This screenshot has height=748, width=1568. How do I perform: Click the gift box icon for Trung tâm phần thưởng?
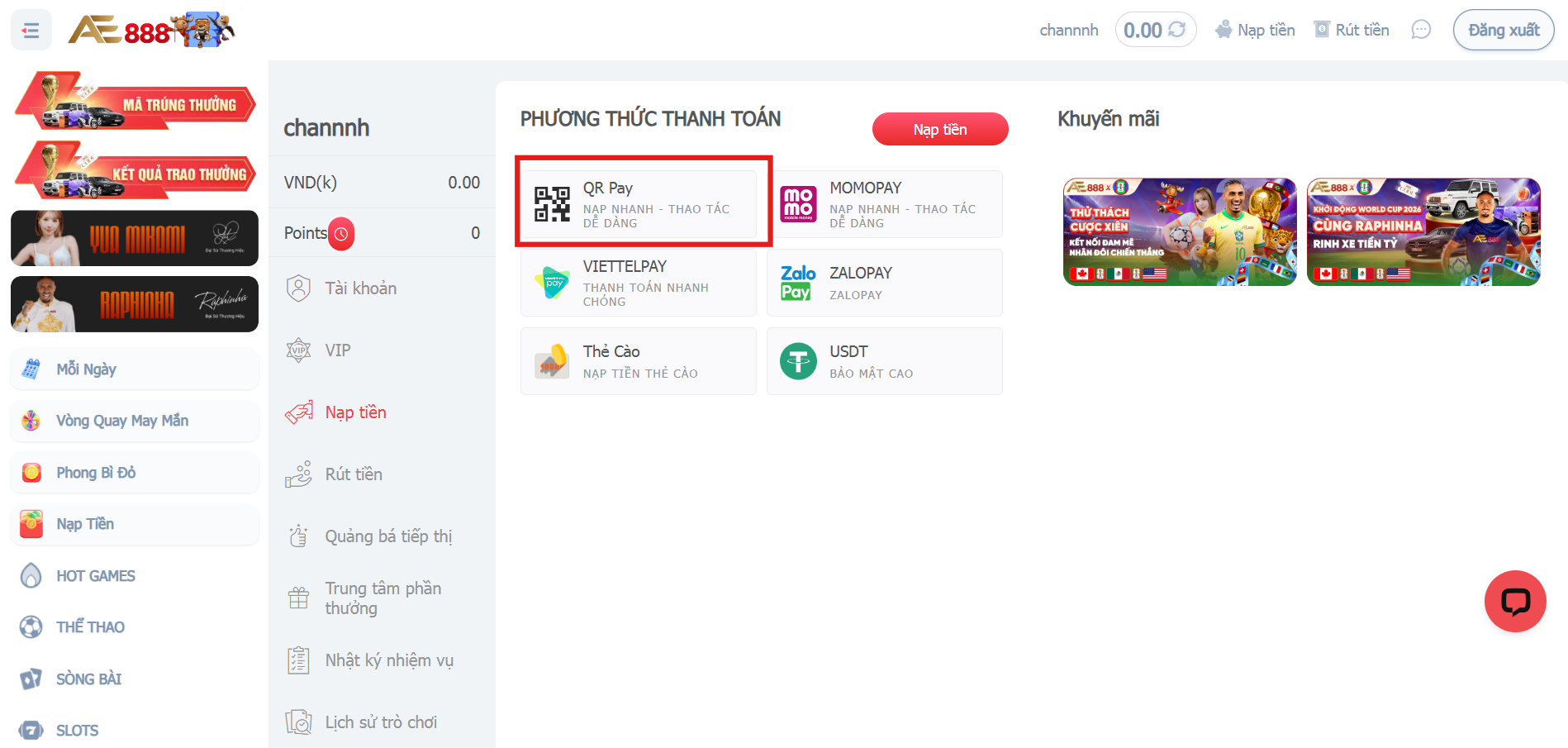coord(298,598)
